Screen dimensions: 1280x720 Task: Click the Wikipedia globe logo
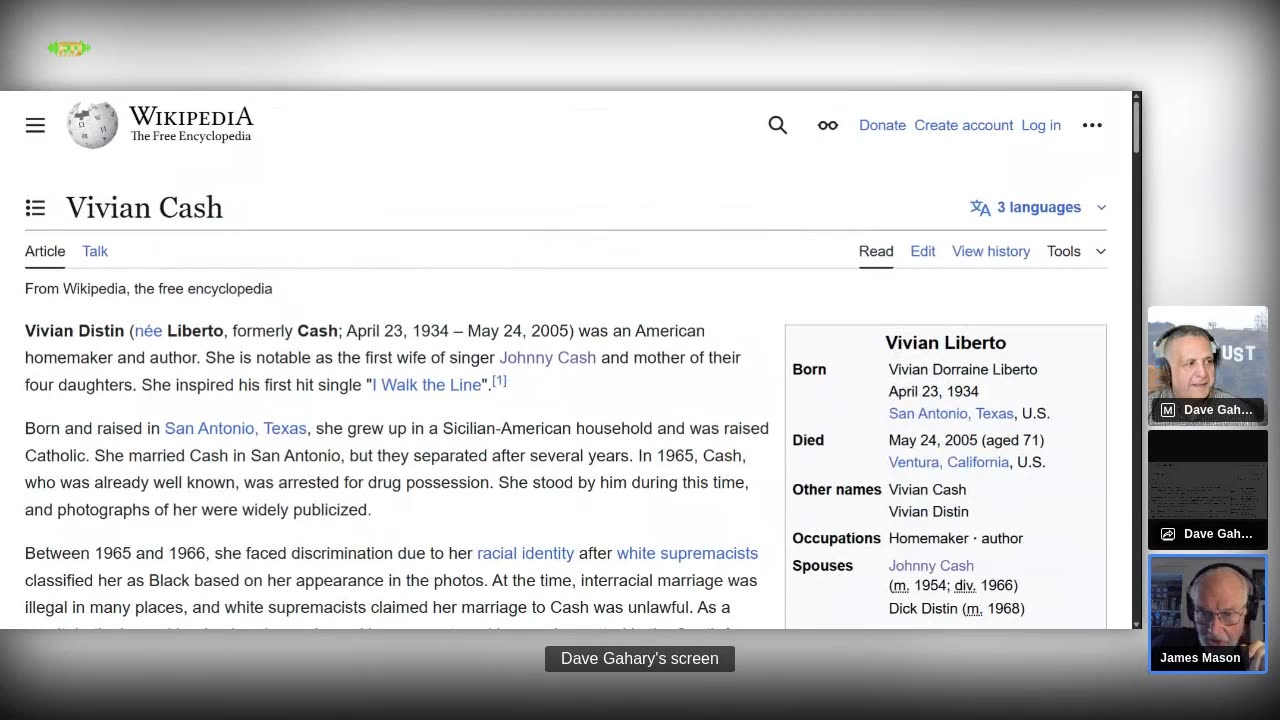[x=92, y=125]
